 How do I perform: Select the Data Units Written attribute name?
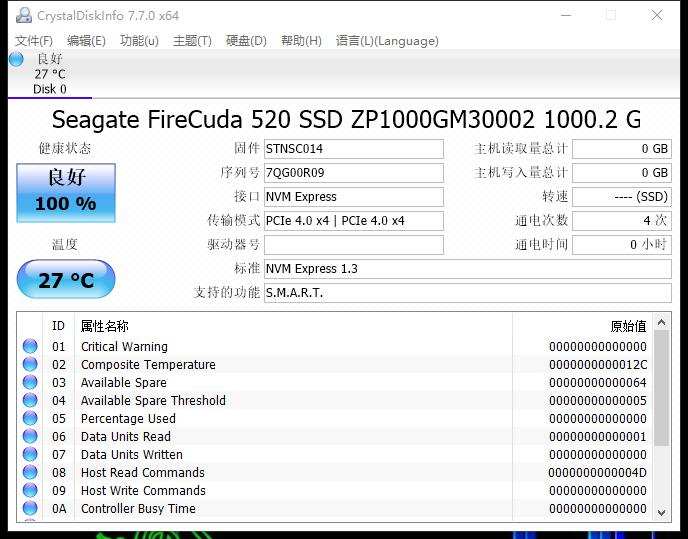[x=132, y=455]
